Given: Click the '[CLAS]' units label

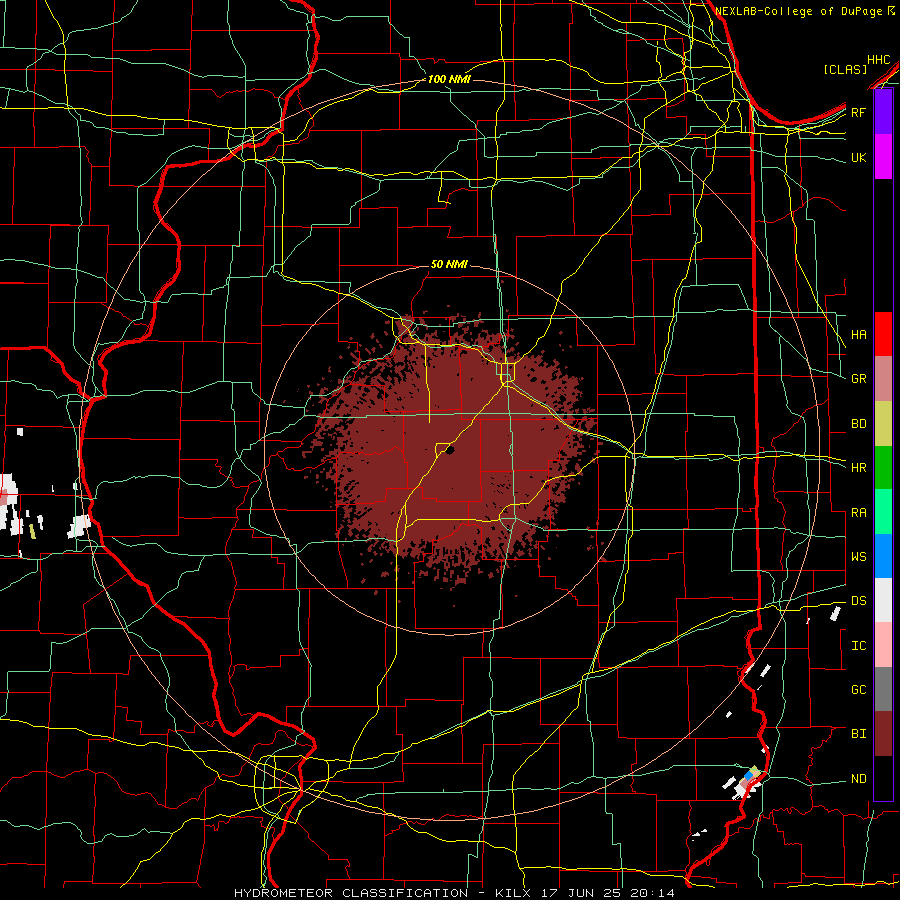Looking at the screenshot, I should pos(845,70).
